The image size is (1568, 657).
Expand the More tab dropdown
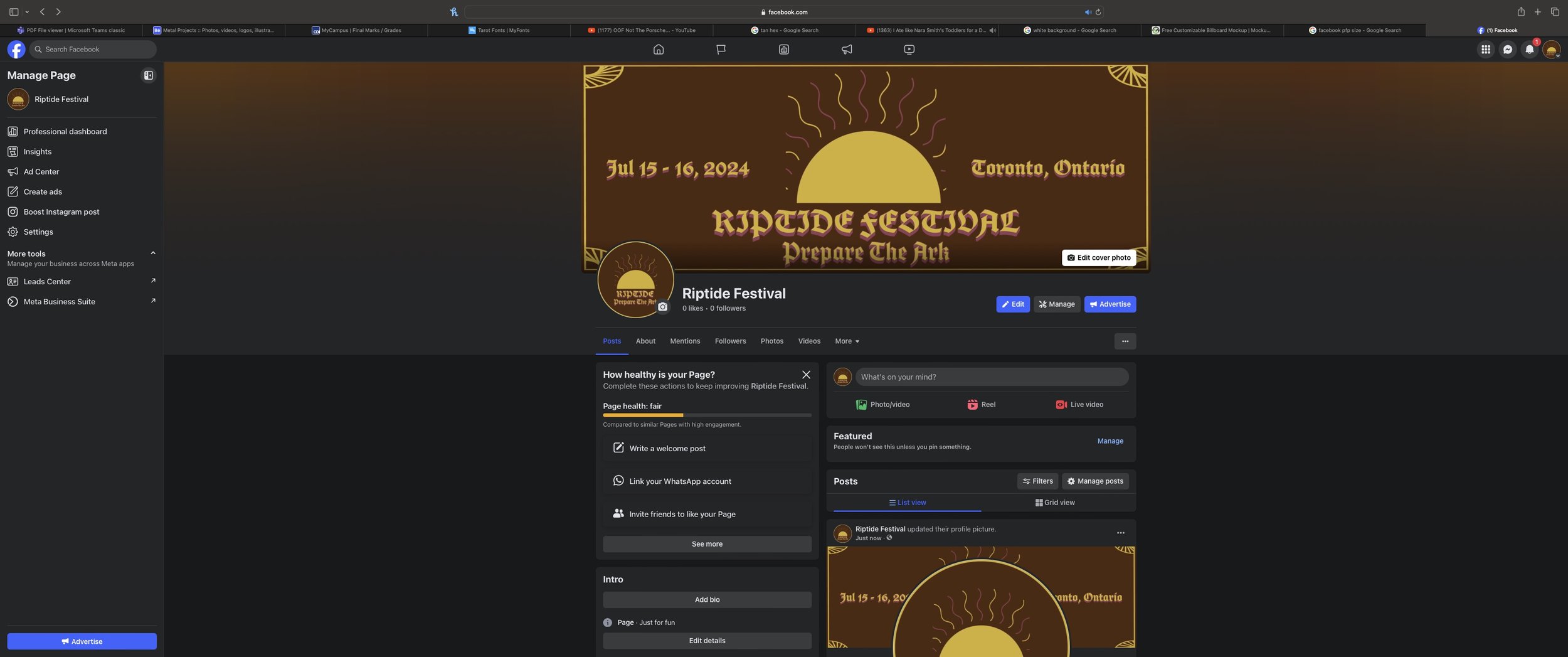(x=847, y=341)
